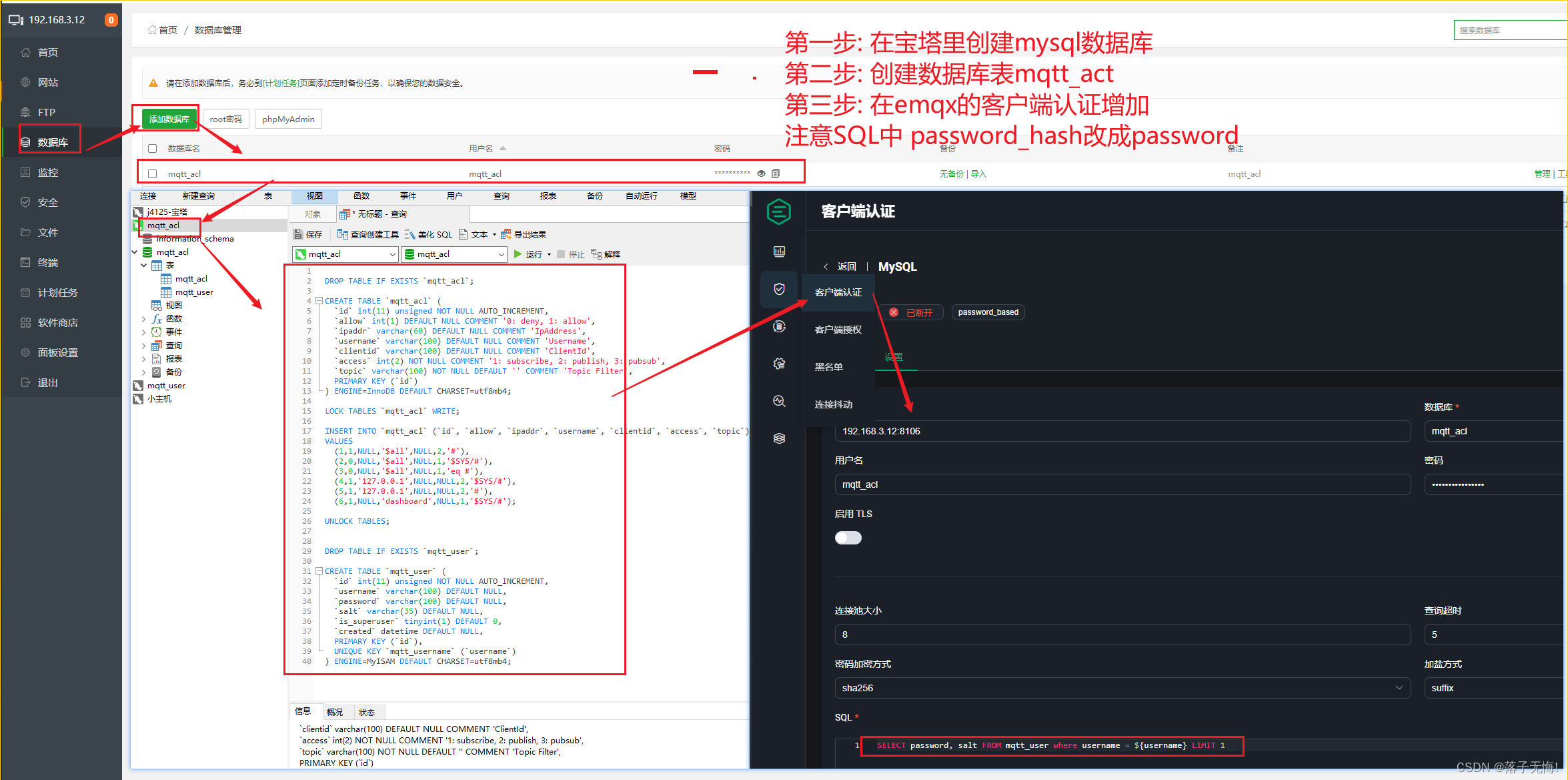Open the EMQX dashboard monitoring icon
Screen dimensions: 1568x780
(779, 252)
